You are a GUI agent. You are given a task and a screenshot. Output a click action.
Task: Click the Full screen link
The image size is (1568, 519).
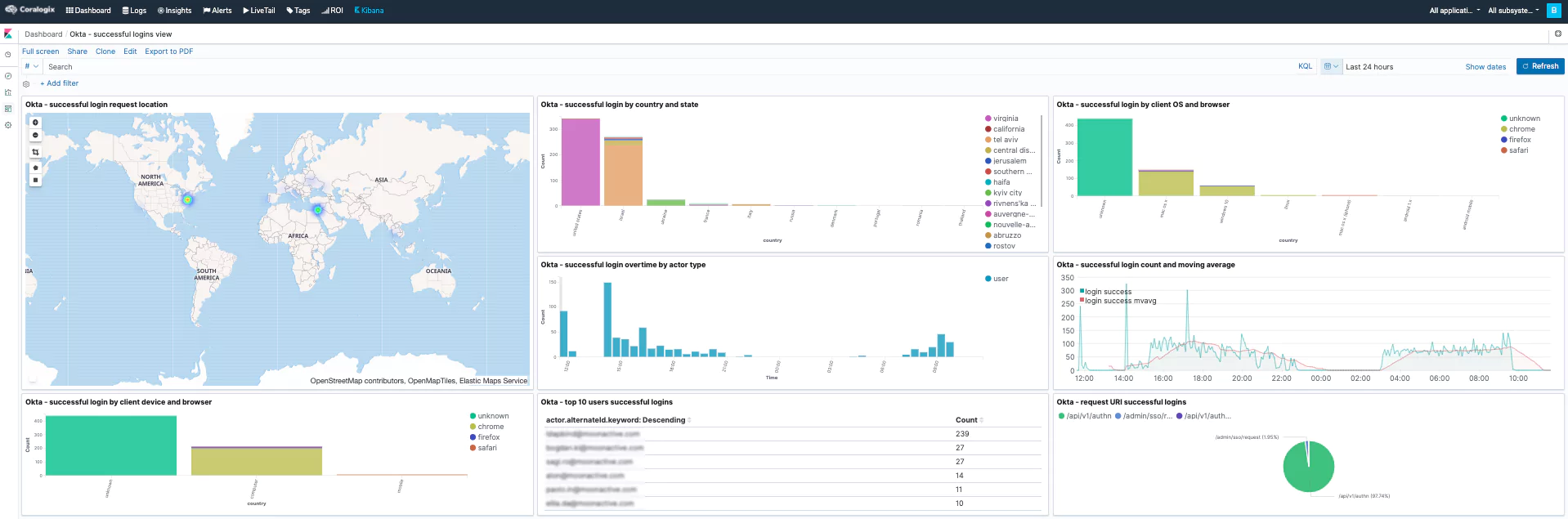40,51
